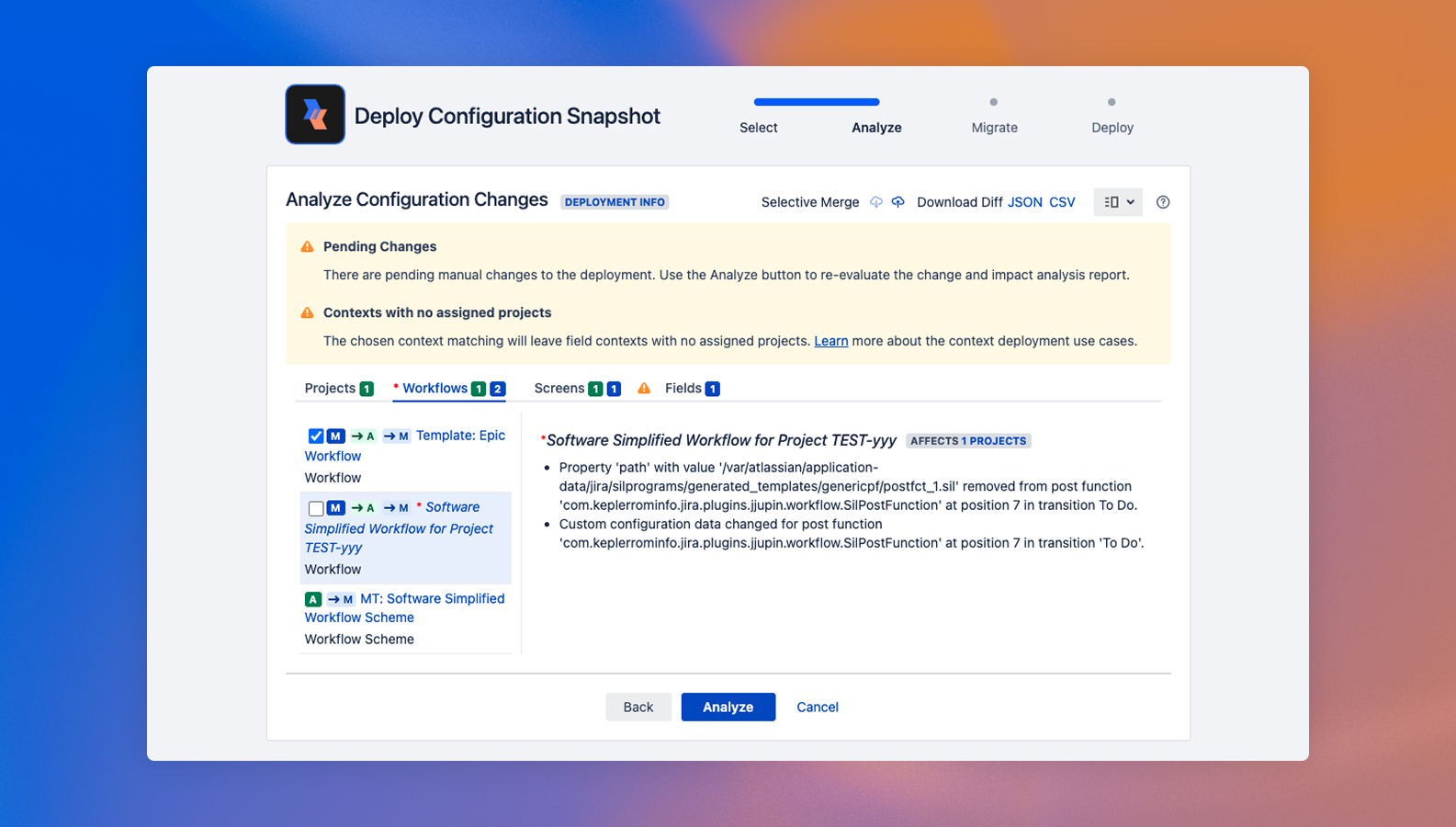Click the green 1 badge on Screens tab
Screen dimensions: 1456x827
tap(595, 389)
